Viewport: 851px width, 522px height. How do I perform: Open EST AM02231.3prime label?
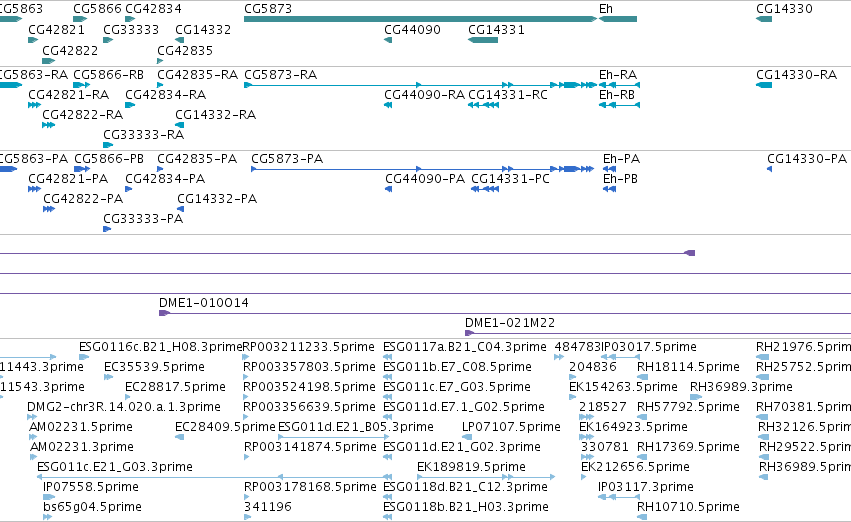point(82,447)
